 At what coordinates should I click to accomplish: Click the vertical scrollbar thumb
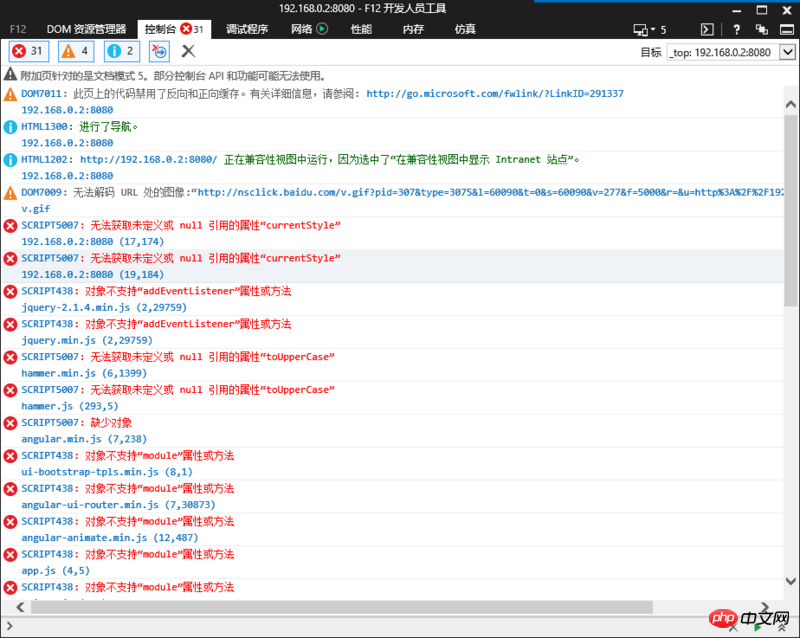(791, 210)
